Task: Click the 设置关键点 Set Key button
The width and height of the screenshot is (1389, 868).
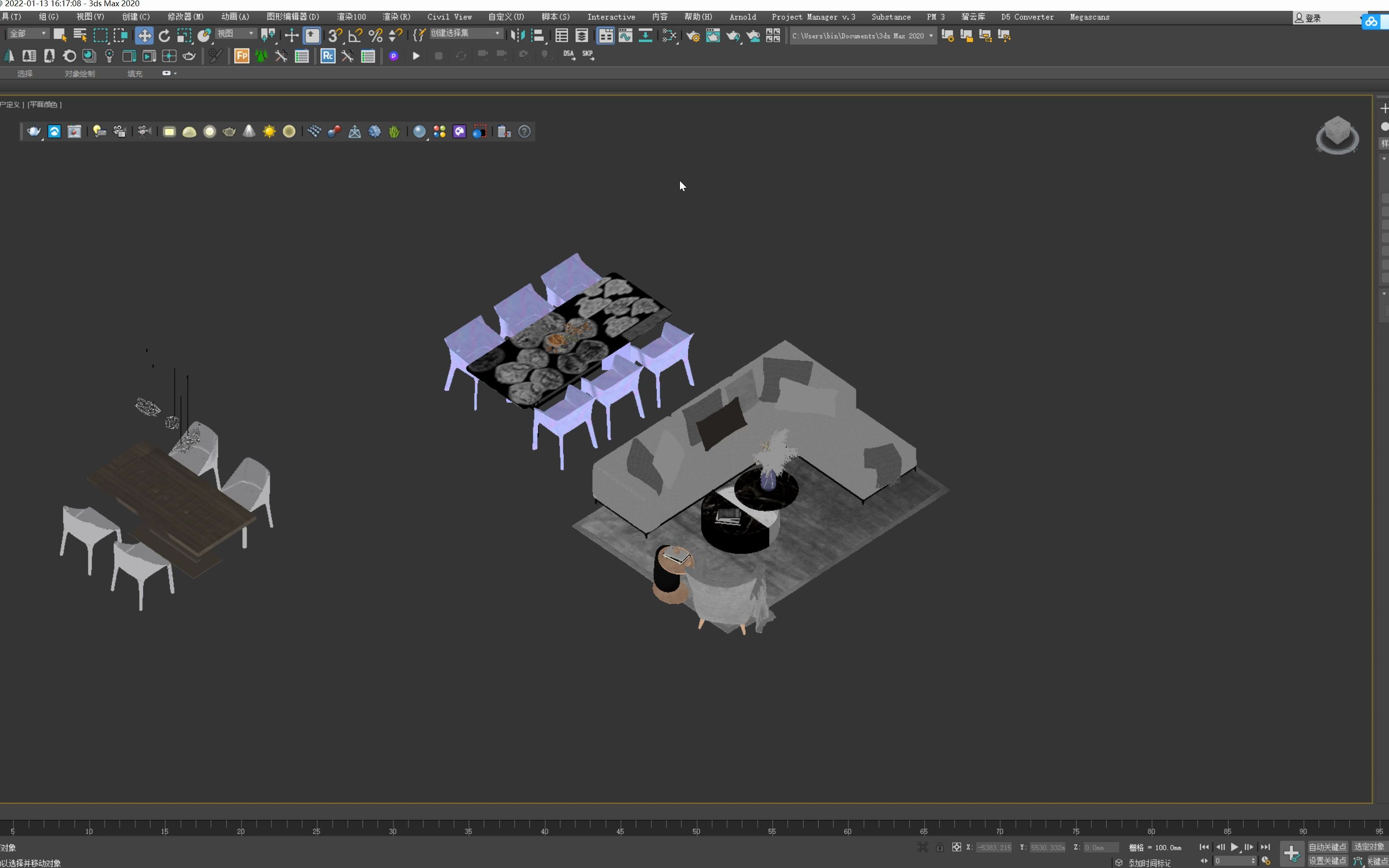Action: [1327, 861]
